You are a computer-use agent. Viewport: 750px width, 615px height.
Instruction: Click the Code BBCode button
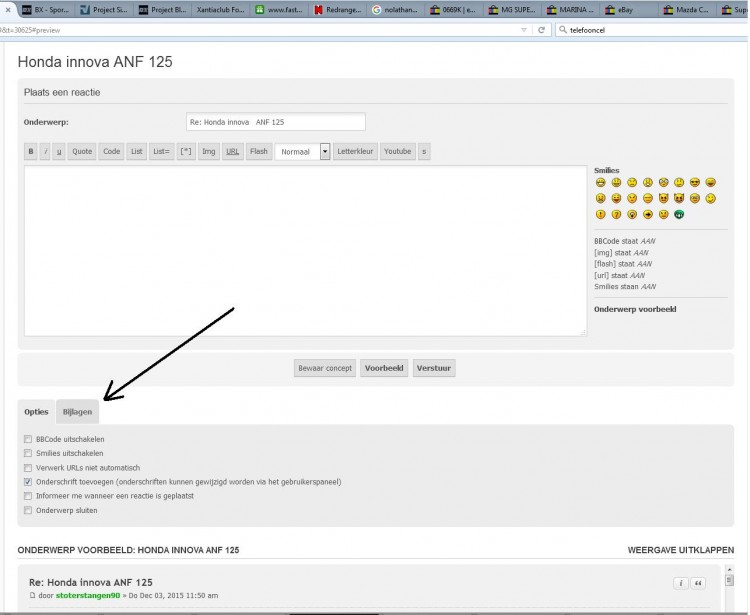point(111,152)
